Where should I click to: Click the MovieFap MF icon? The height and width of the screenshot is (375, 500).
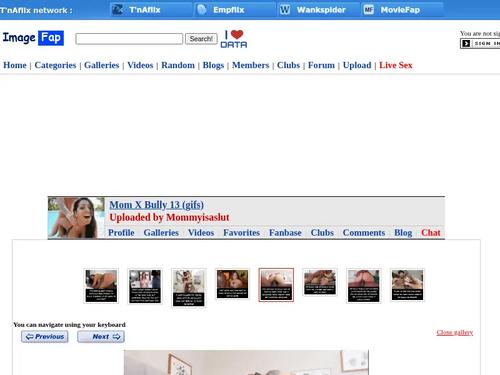click(x=369, y=10)
